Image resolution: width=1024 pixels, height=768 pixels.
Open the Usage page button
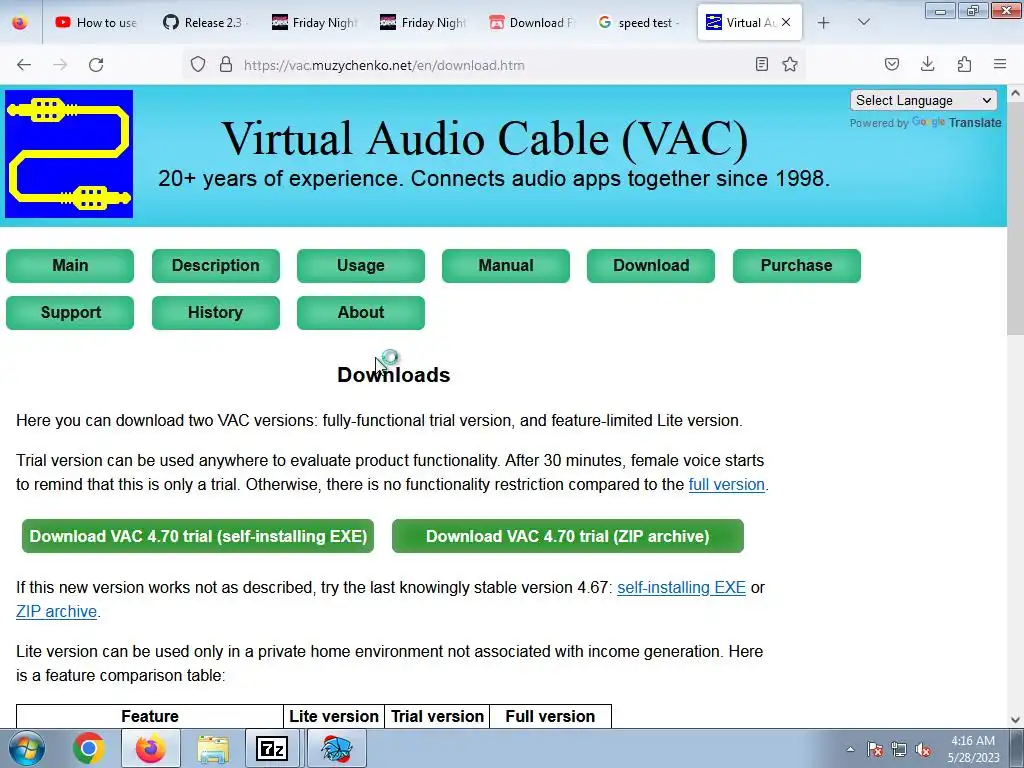click(x=360, y=266)
